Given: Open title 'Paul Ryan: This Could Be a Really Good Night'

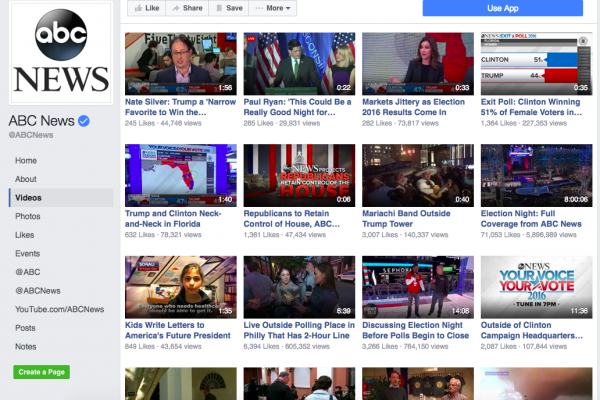Looking at the screenshot, I should [x=297, y=107].
